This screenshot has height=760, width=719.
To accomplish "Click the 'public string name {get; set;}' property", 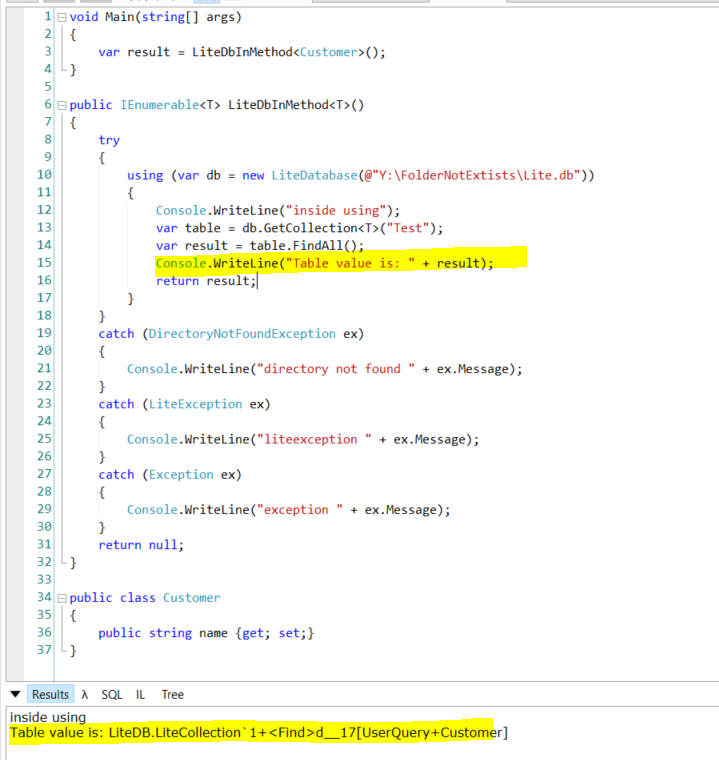I will pos(206,633).
